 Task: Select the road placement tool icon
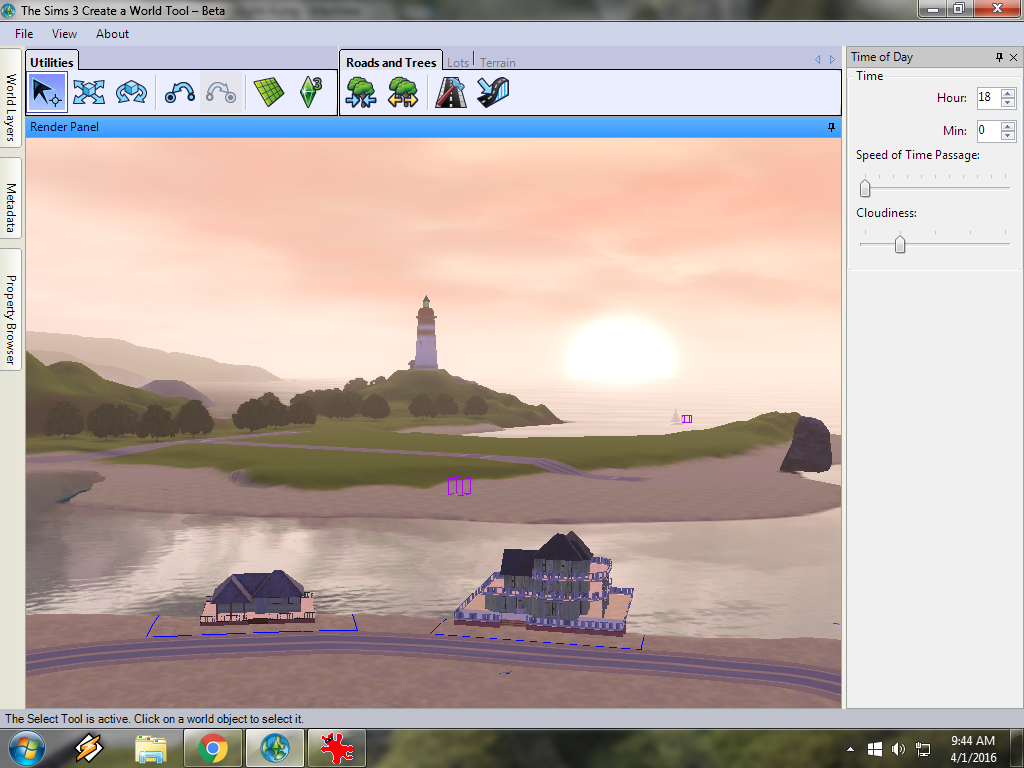[x=451, y=93]
